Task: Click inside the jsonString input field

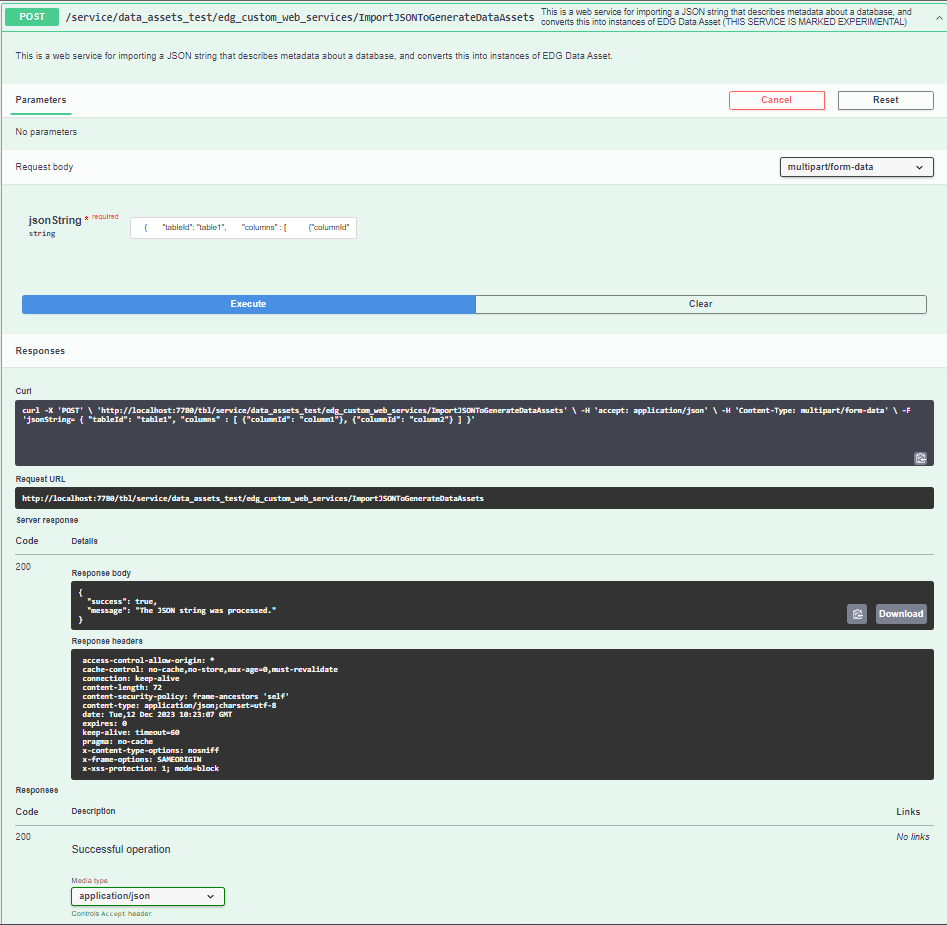Action: [243, 228]
